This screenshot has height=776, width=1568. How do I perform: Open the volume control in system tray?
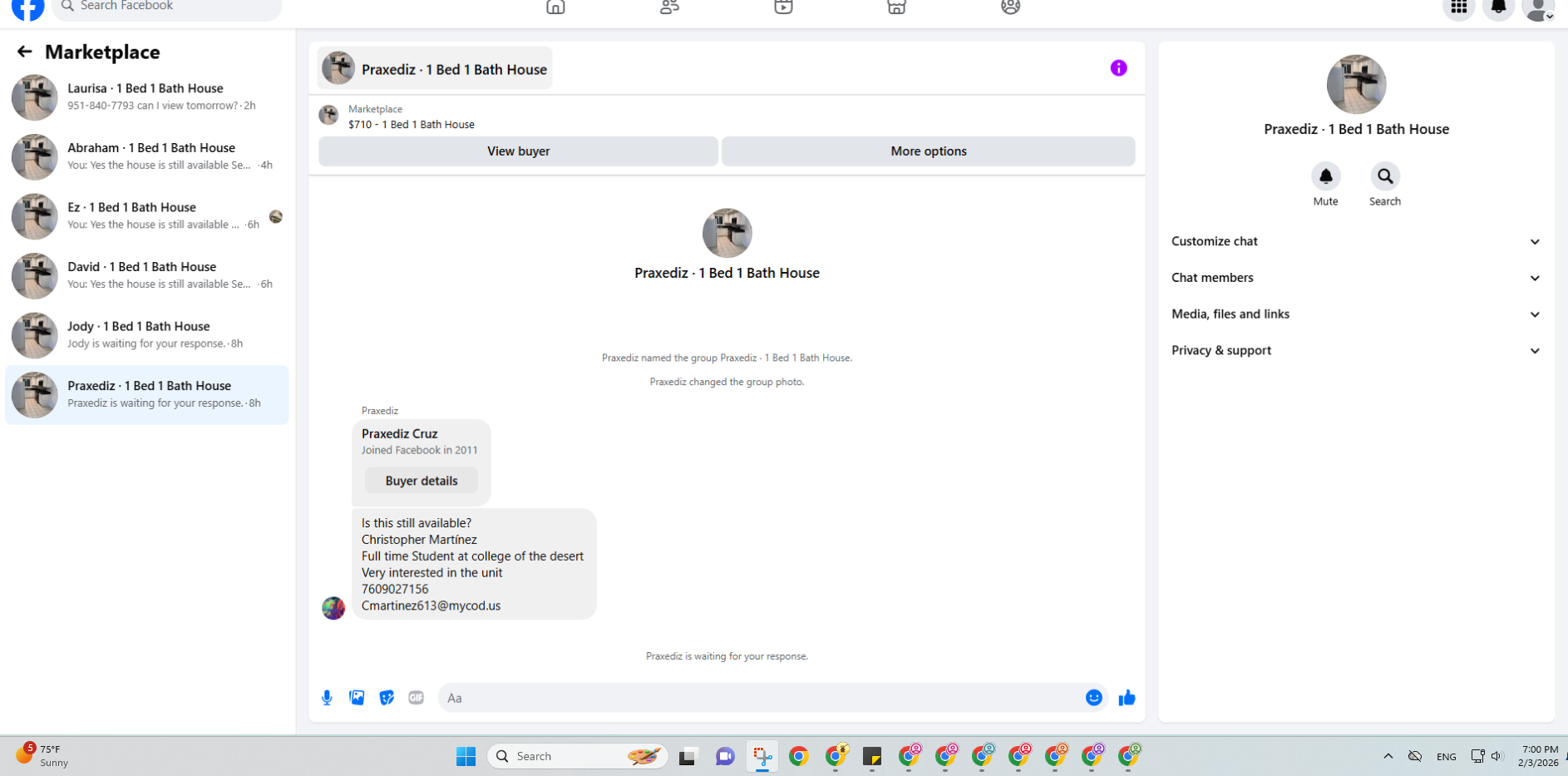pyautogui.click(x=1497, y=756)
